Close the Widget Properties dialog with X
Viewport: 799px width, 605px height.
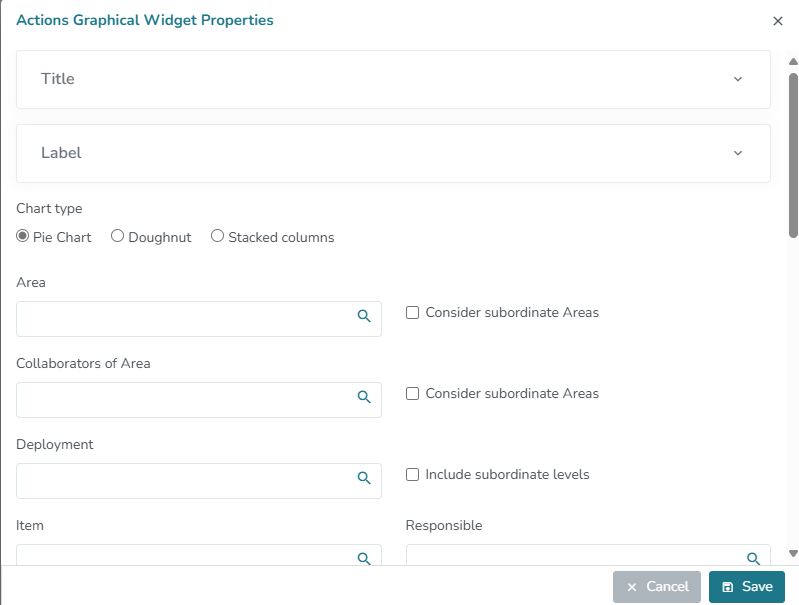(778, 21)
